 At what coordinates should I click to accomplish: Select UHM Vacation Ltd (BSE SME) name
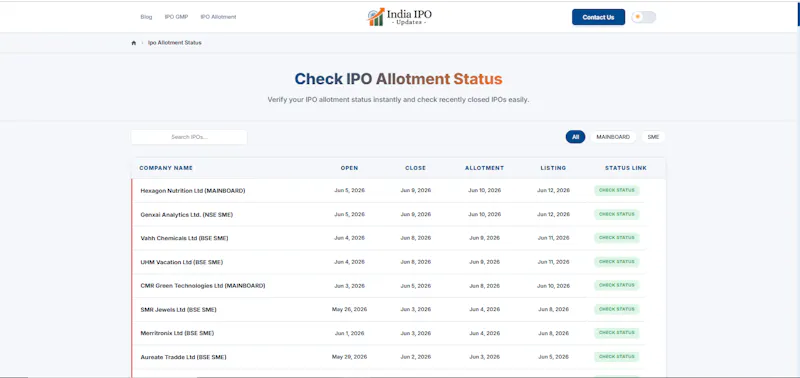[182, 262]
